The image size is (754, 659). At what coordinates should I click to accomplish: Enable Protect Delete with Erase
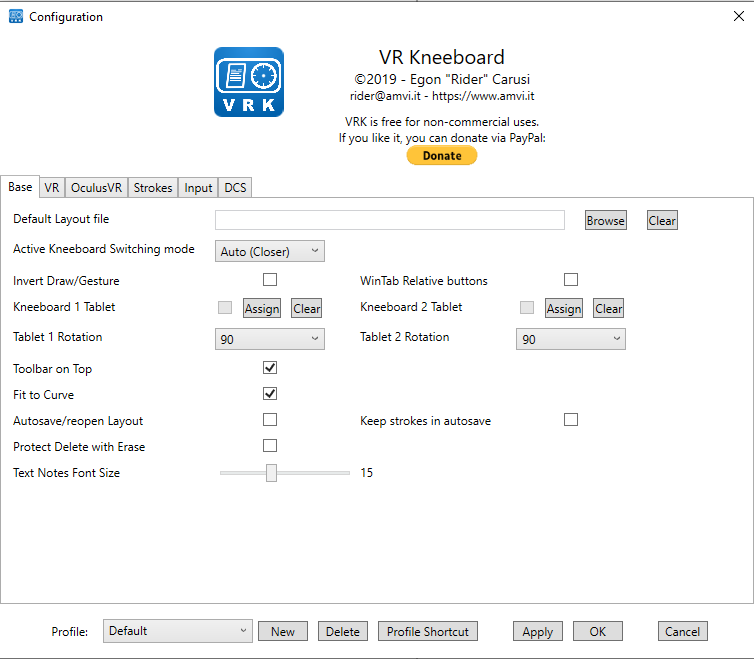pyautogui.click(x=270, y=446)
